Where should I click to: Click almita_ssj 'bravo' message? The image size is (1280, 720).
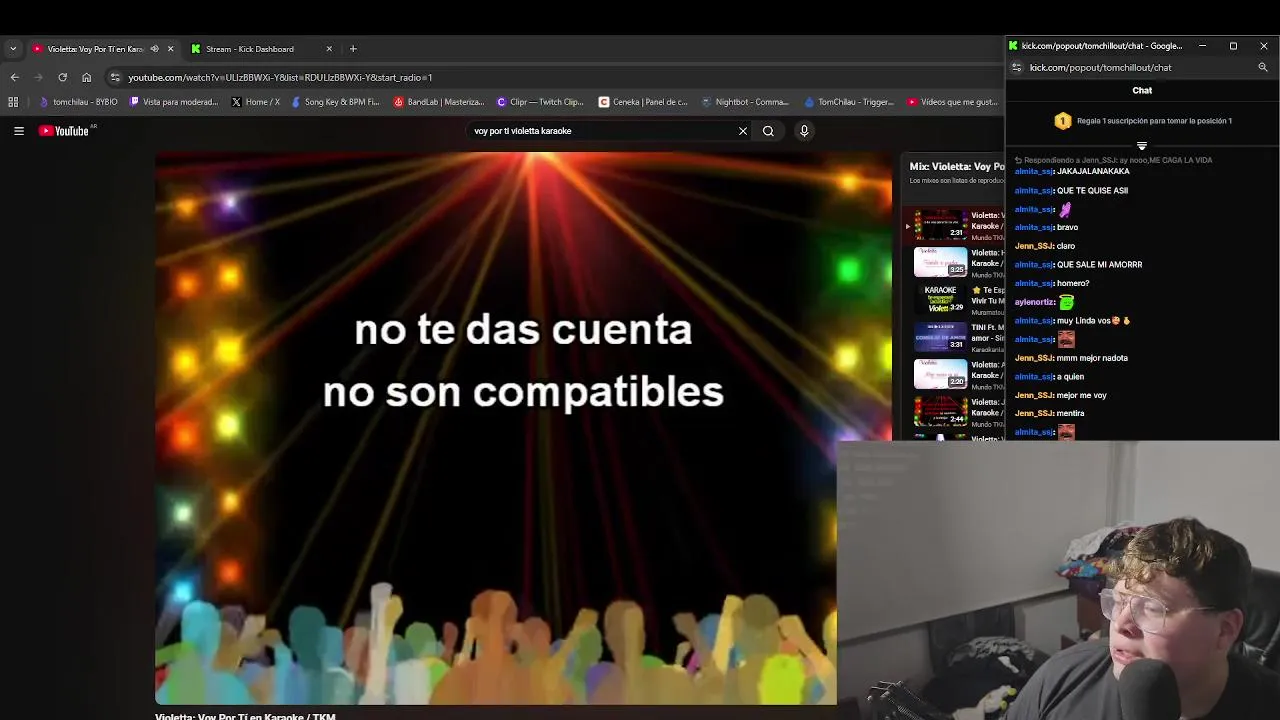(x=1067, y=228)
